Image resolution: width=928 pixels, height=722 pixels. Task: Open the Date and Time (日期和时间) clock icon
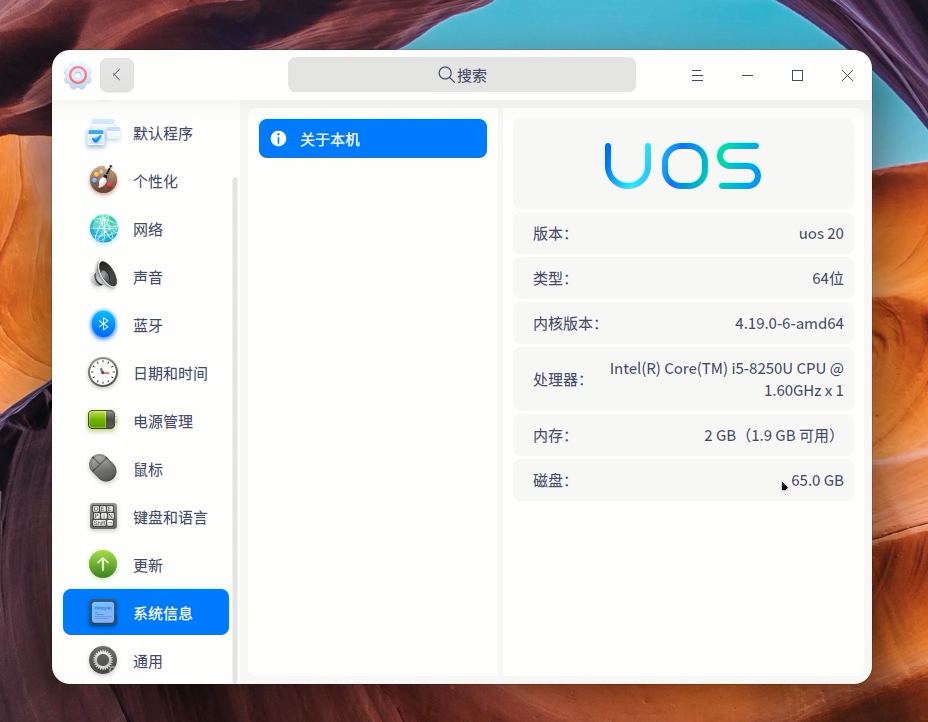103,373
